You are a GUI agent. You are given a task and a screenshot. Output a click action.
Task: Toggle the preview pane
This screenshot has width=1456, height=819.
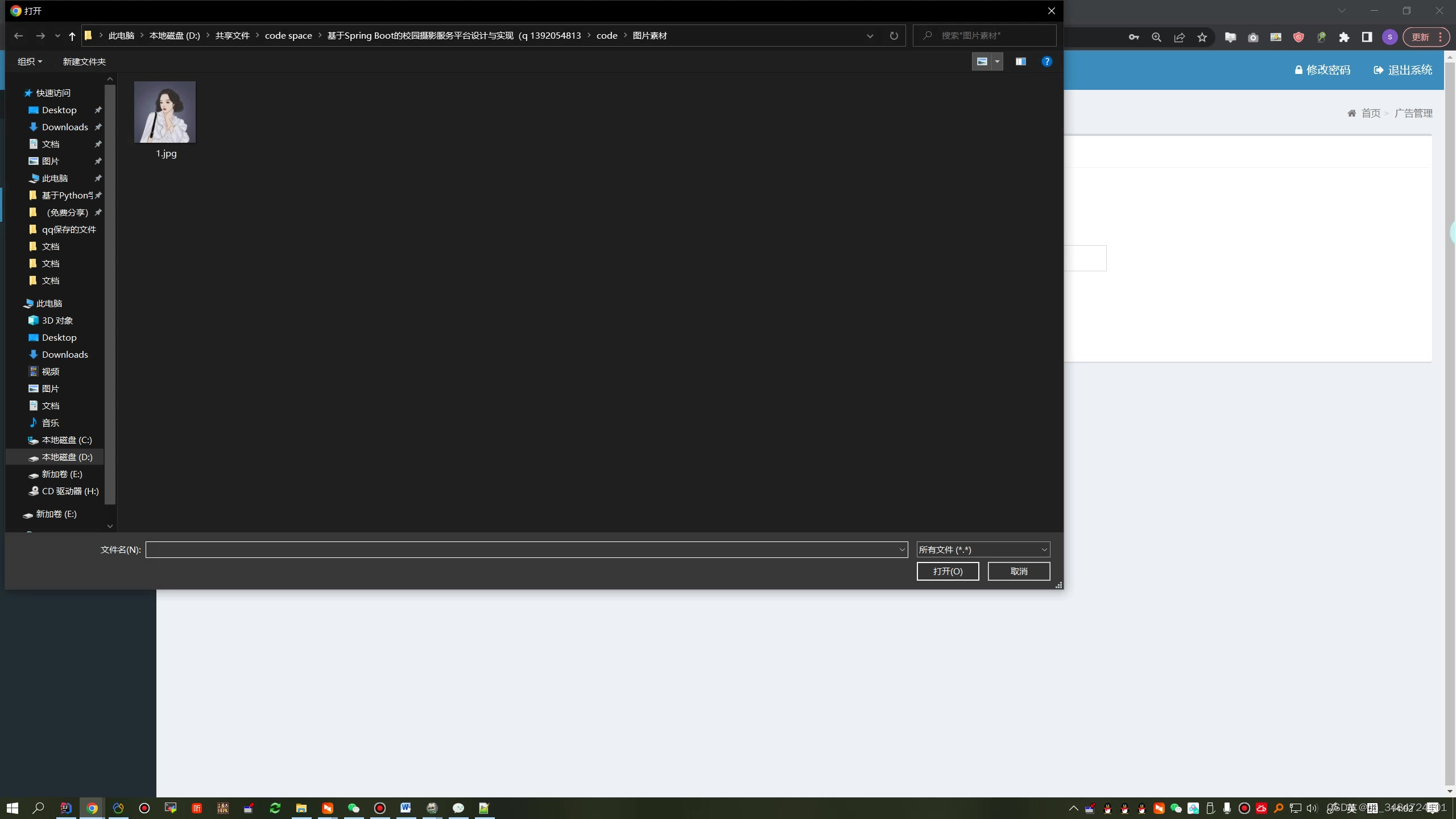(x=1020, y=61)
